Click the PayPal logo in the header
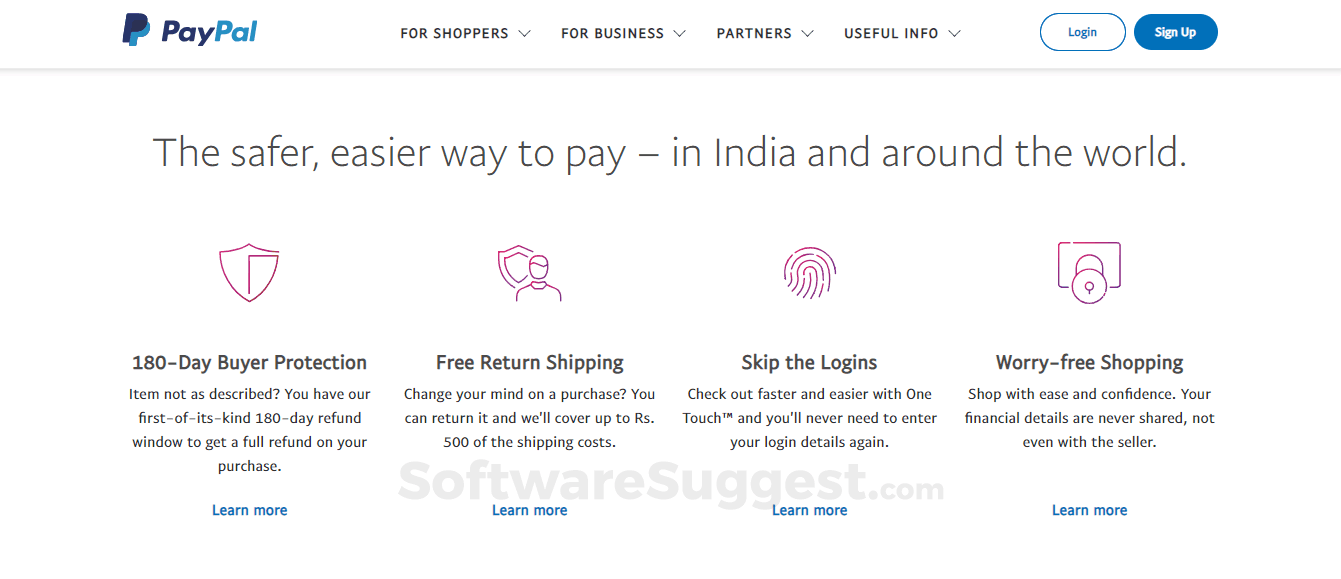 (189, 30)
